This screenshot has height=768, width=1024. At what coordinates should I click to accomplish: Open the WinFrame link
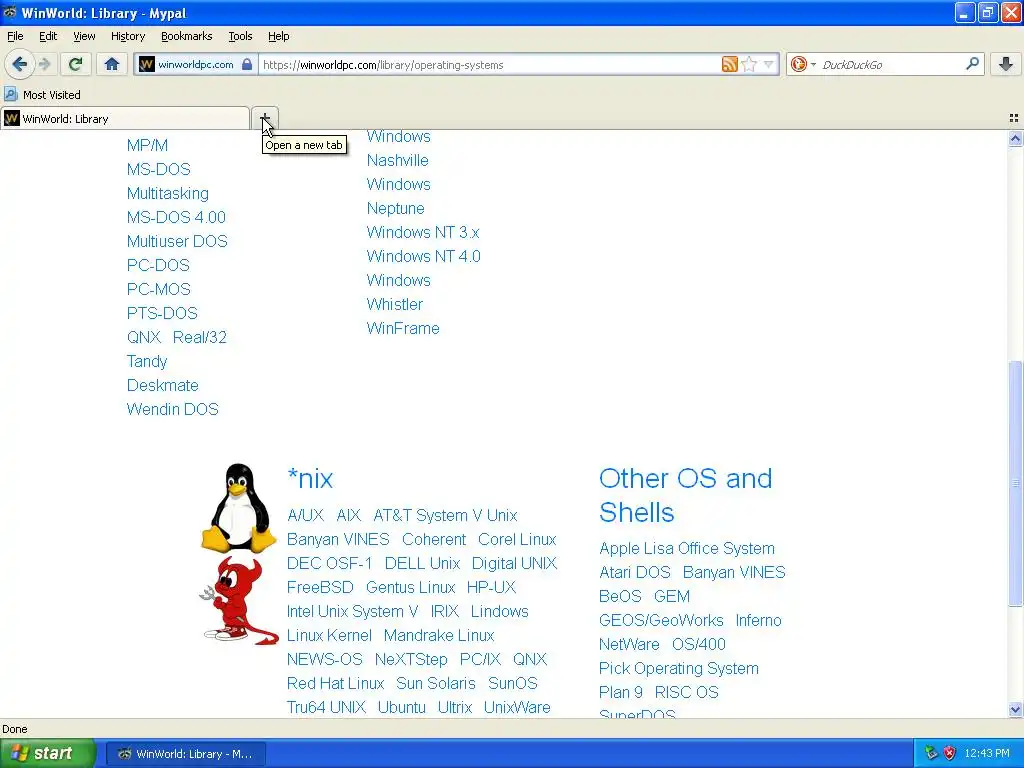coord(403,328)
